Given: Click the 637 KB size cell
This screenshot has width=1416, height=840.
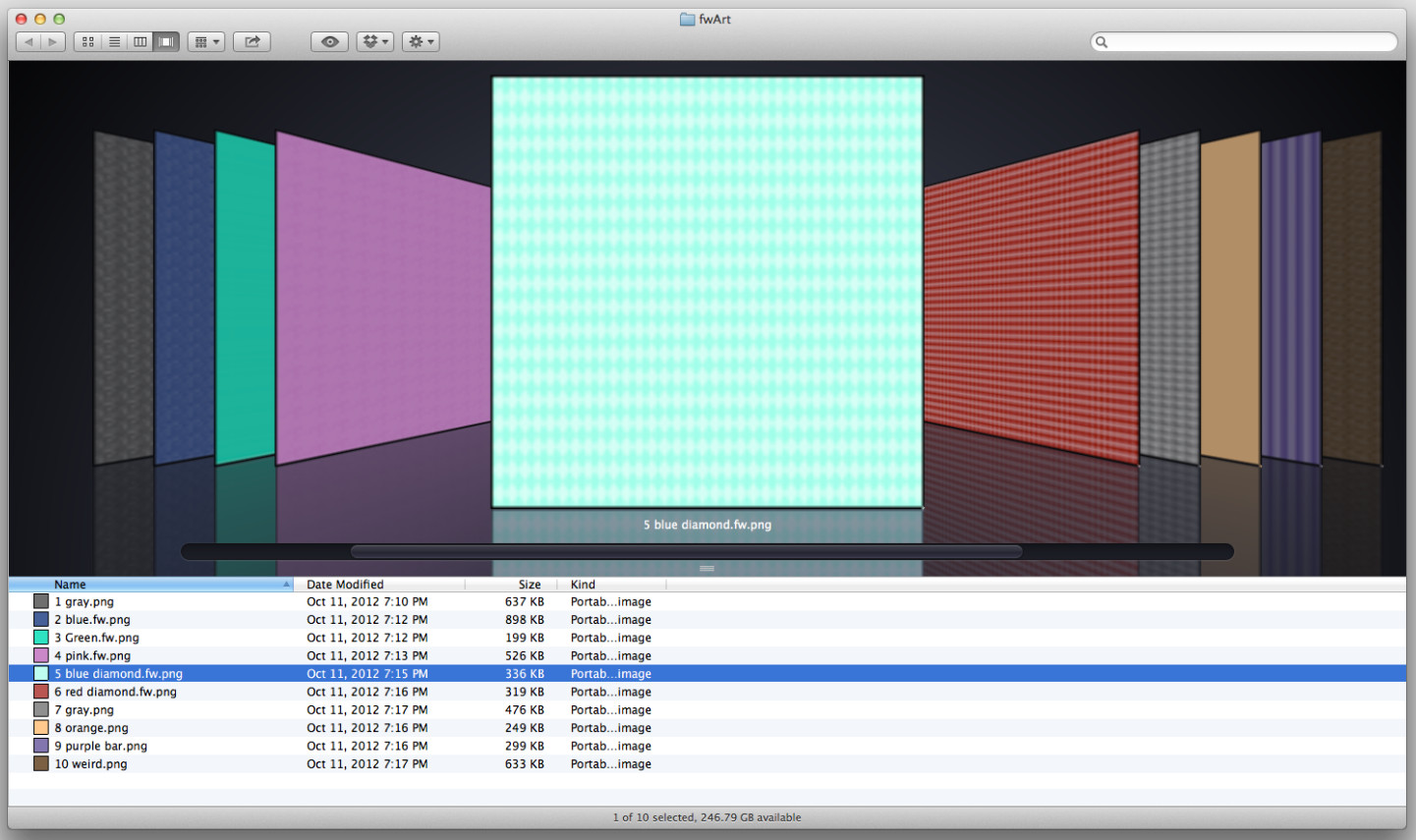Looking at the screenshot, I should 525,602.
